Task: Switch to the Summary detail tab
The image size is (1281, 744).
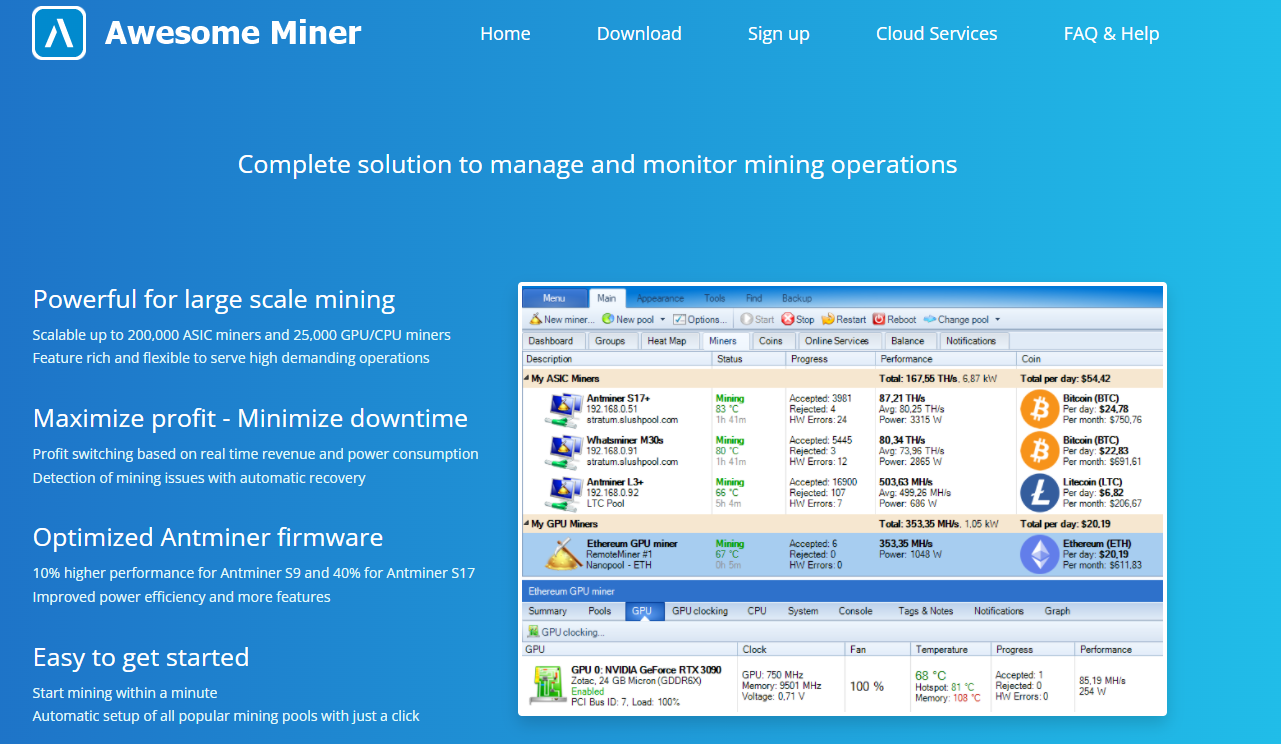Action: (548, 611)
